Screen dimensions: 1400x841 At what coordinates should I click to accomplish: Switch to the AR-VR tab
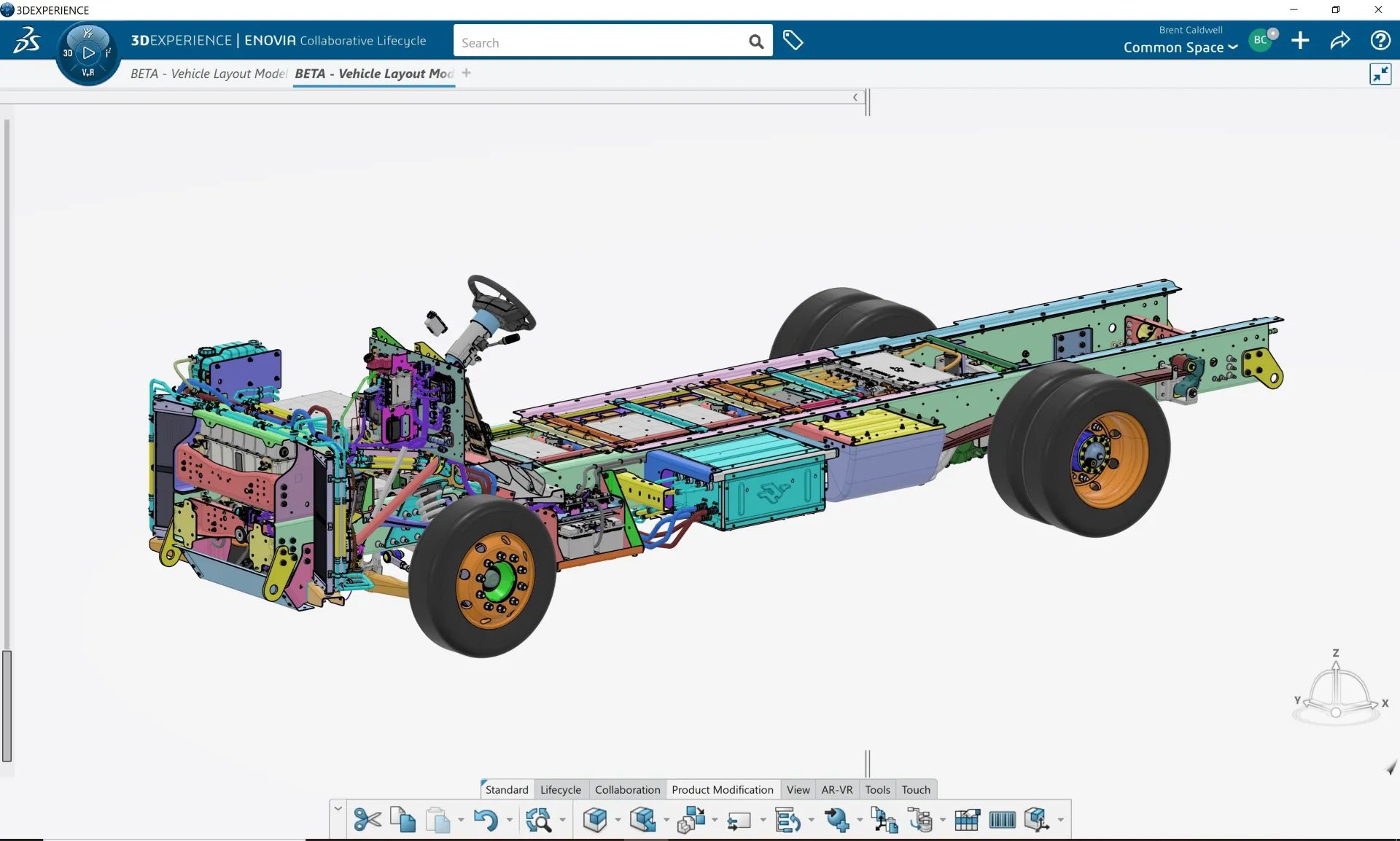(x=836, y=789)
